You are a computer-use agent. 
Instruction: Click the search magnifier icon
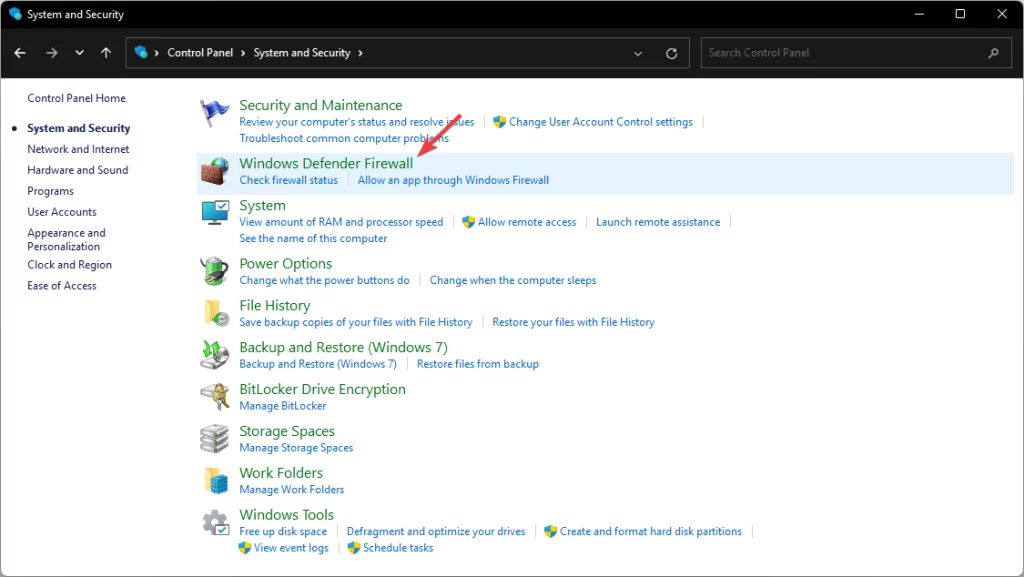click(992, 52)
